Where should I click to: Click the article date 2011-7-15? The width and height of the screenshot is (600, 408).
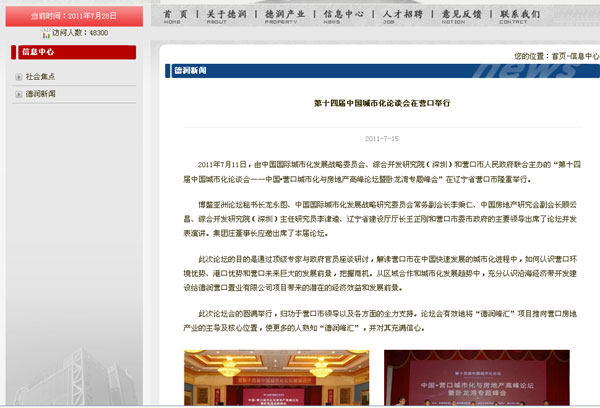382,138
